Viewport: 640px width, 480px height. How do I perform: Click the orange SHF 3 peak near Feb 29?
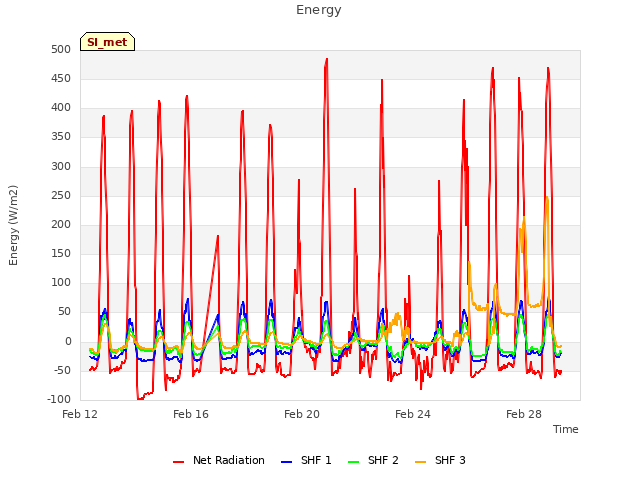(547, 198)
